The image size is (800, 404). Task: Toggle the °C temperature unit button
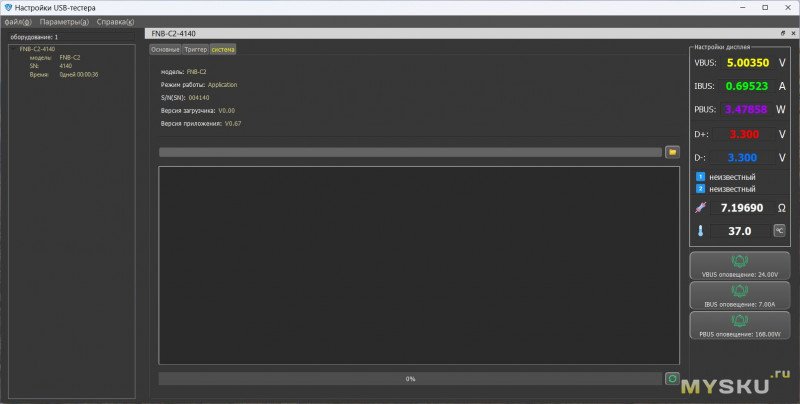pyautogui.click(x=779, y=230)
